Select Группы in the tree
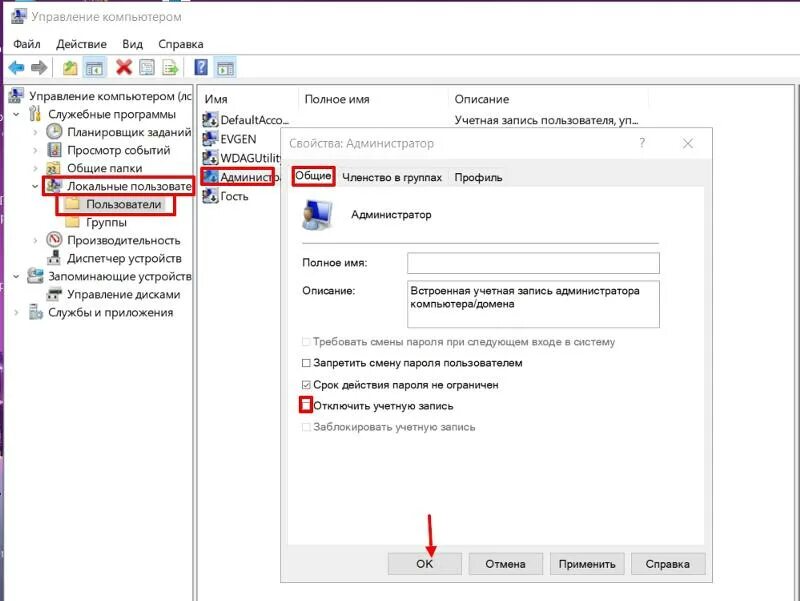Viewport: 800px width, 601px height. coord(106,222)
